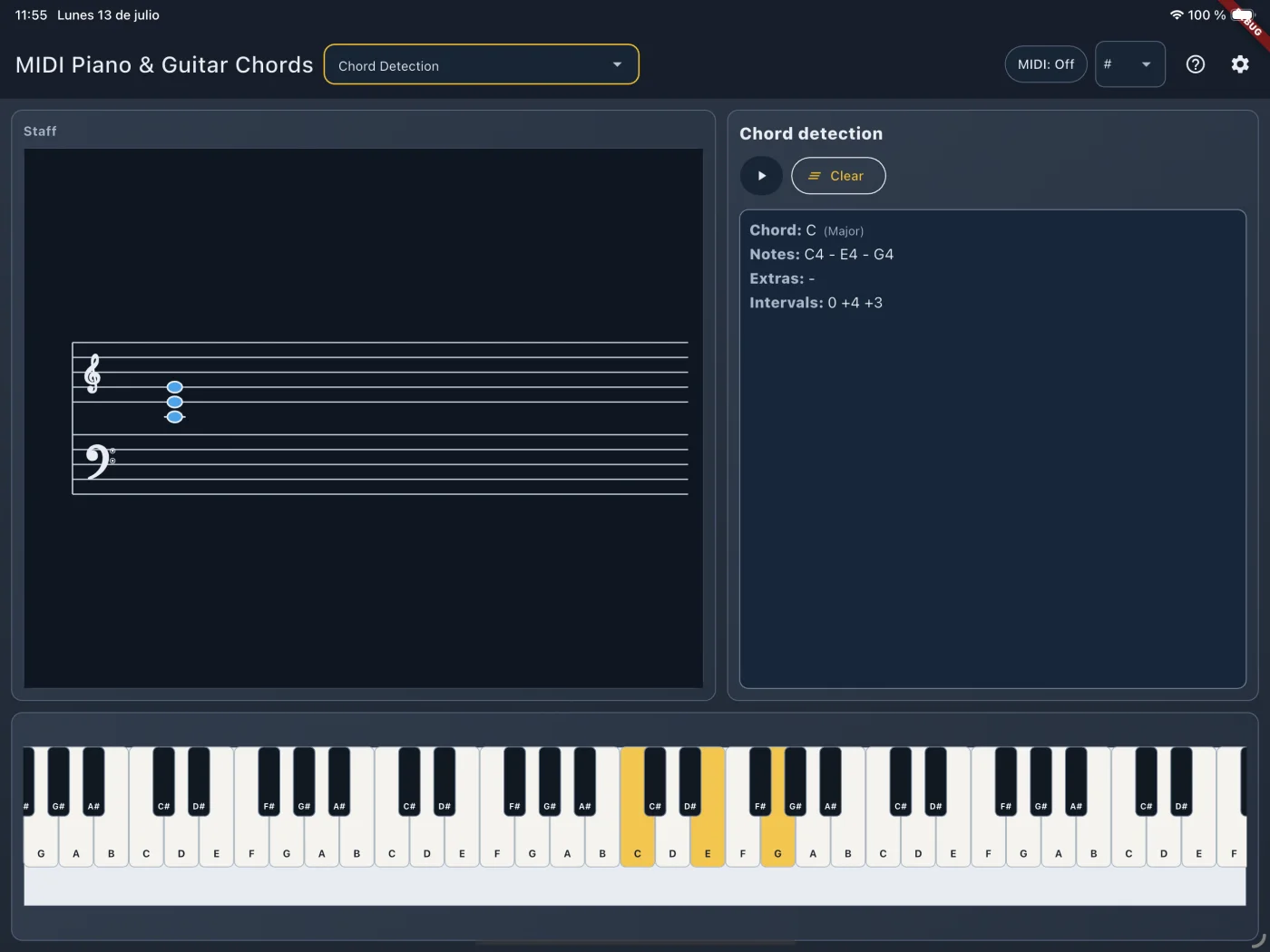This screenshot has width=1270, height=952.
Task: Open the settings gear icon
Action: tap(1240, 64)
